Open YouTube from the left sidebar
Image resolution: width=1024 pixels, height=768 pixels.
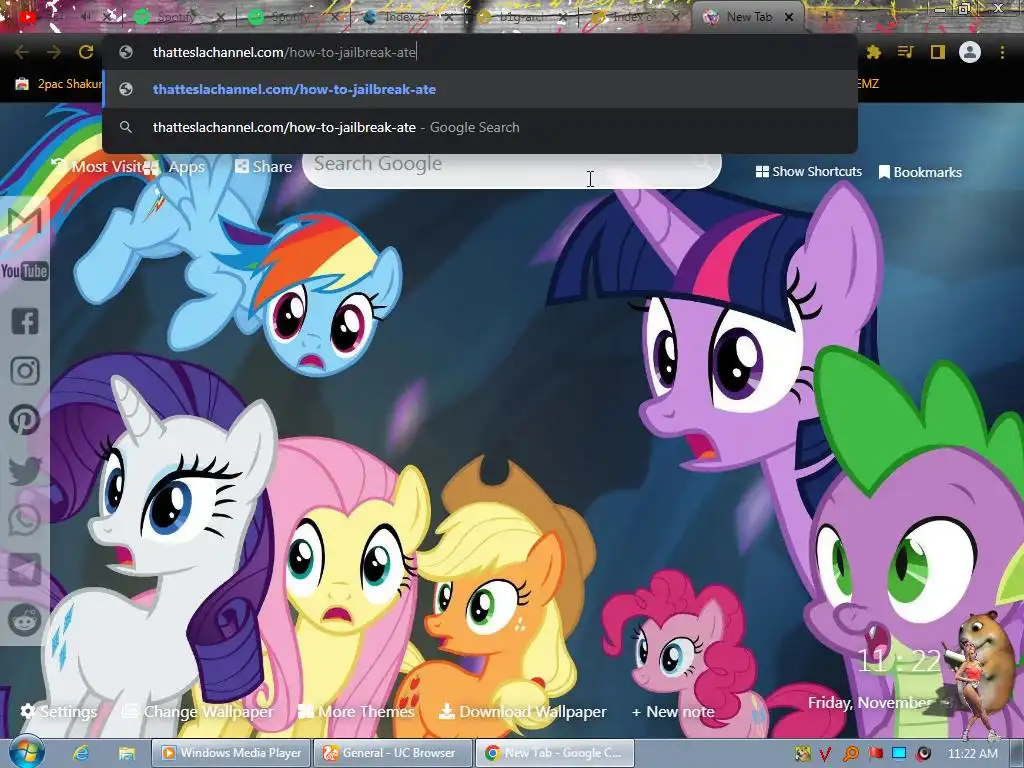(x=24, y=270)
